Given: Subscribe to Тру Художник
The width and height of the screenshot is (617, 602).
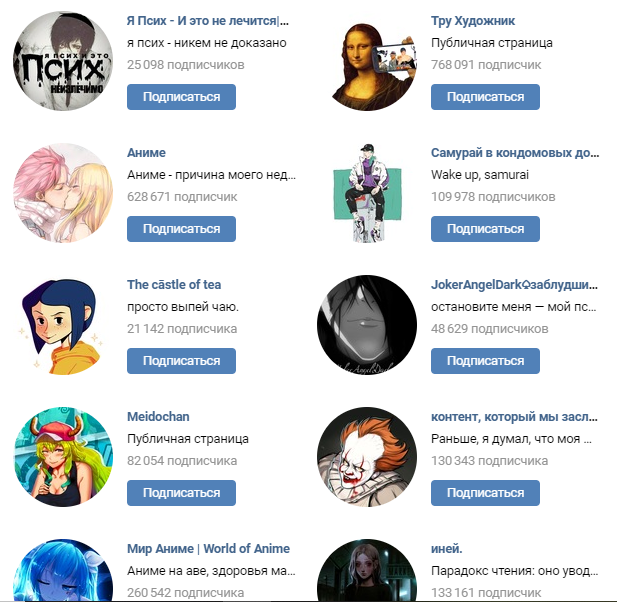Looking at the screenshot, I should (485, 97).
